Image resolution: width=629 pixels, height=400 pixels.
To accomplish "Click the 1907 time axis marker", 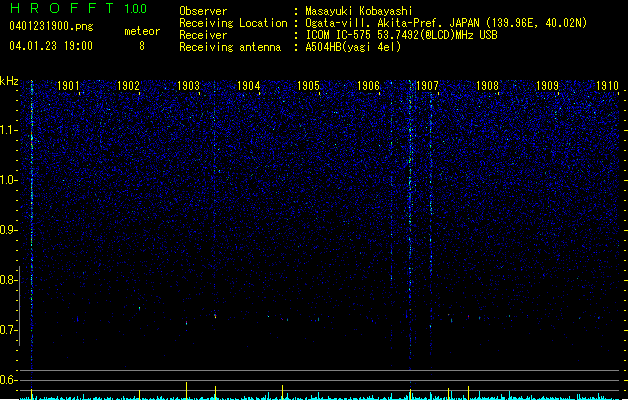I will [x=428, y=85].
